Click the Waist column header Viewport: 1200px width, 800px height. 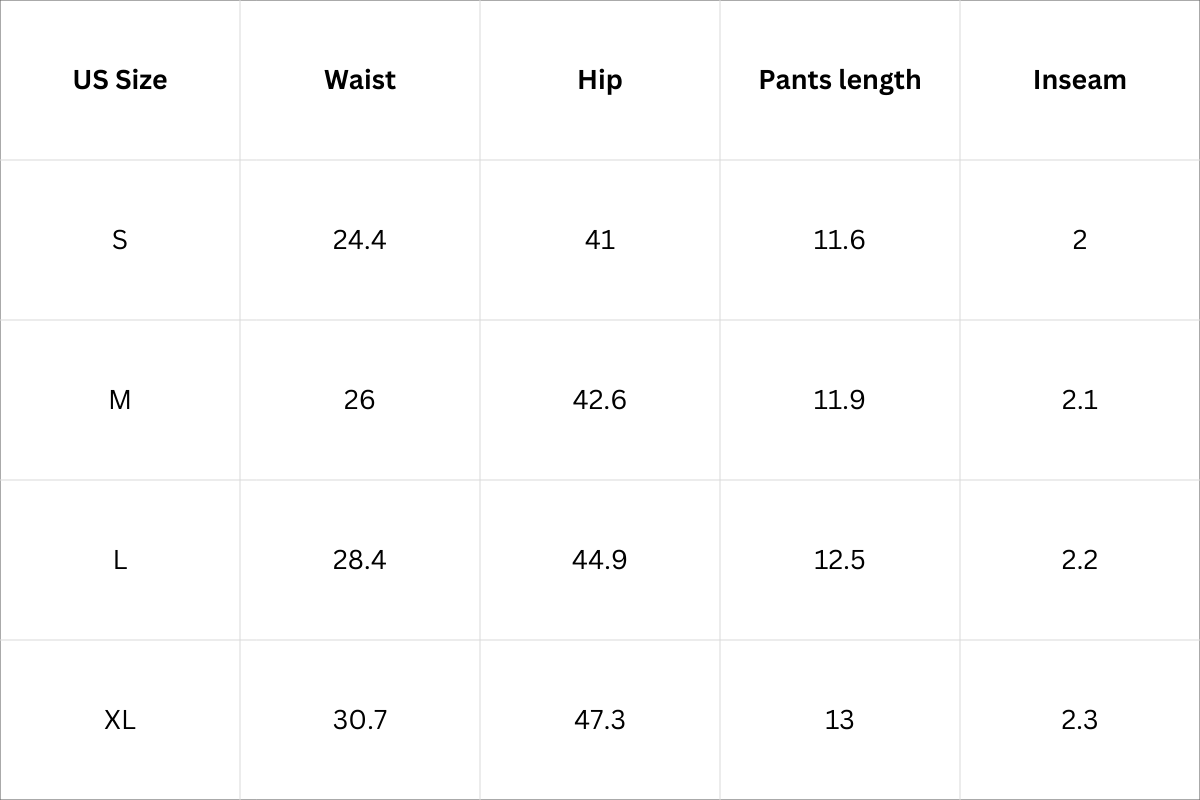click(x=360, y=80)
